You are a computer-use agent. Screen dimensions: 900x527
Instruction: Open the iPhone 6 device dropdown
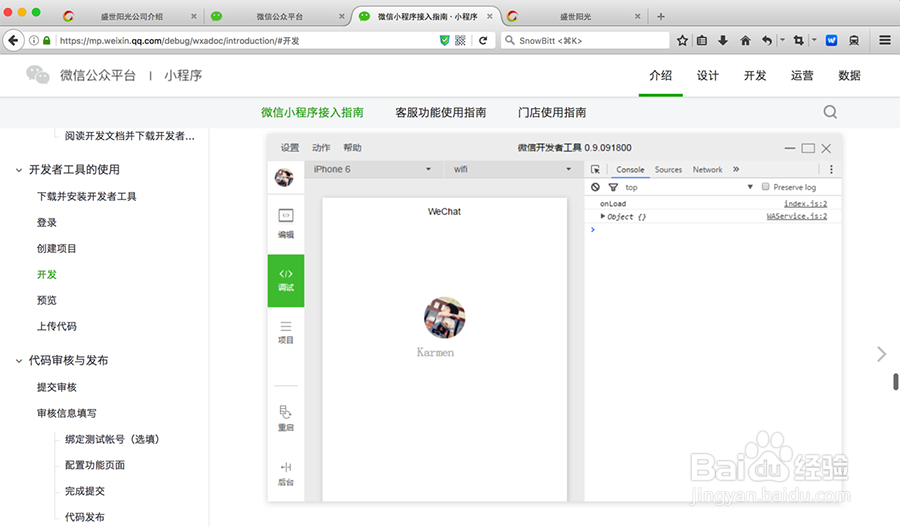click(x=372, y=169)
